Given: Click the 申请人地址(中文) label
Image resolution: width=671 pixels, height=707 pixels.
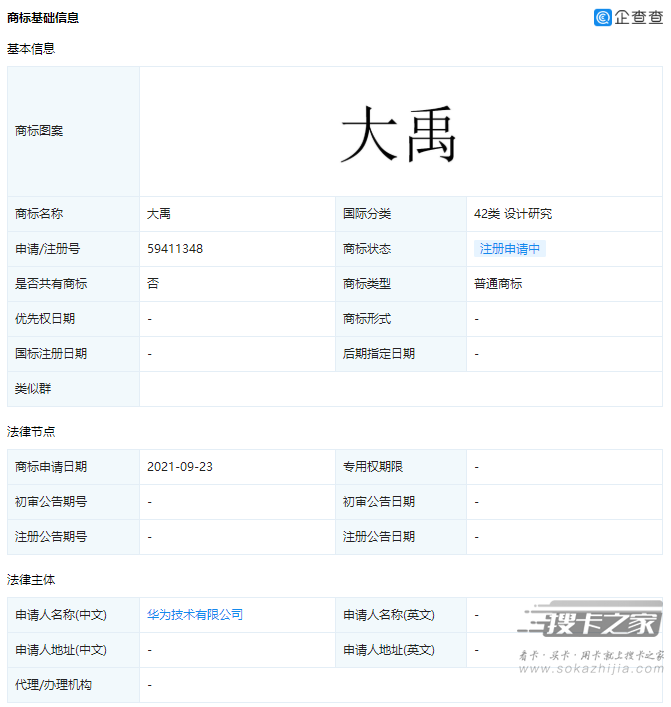Looking at the screenshot, I should 61,650.
